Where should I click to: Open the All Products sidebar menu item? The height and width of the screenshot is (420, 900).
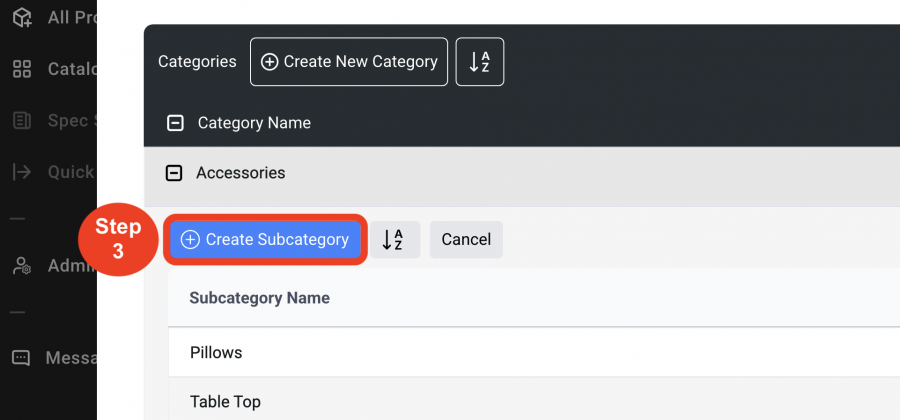point(70,17)
